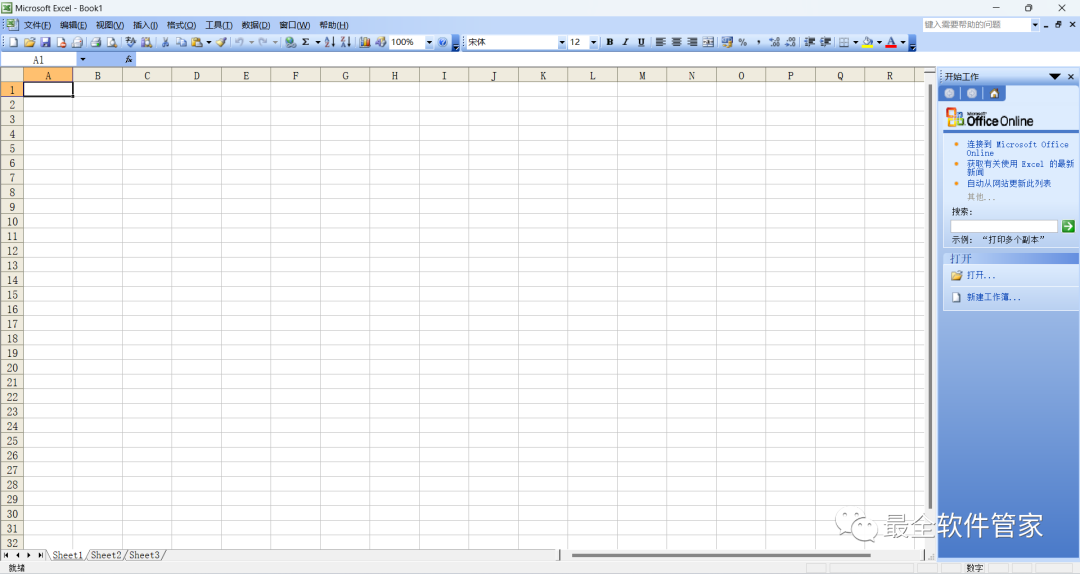Screen dimensions: 1080x574
Task: Increase decimal places
Action: (x=775, y=42)
